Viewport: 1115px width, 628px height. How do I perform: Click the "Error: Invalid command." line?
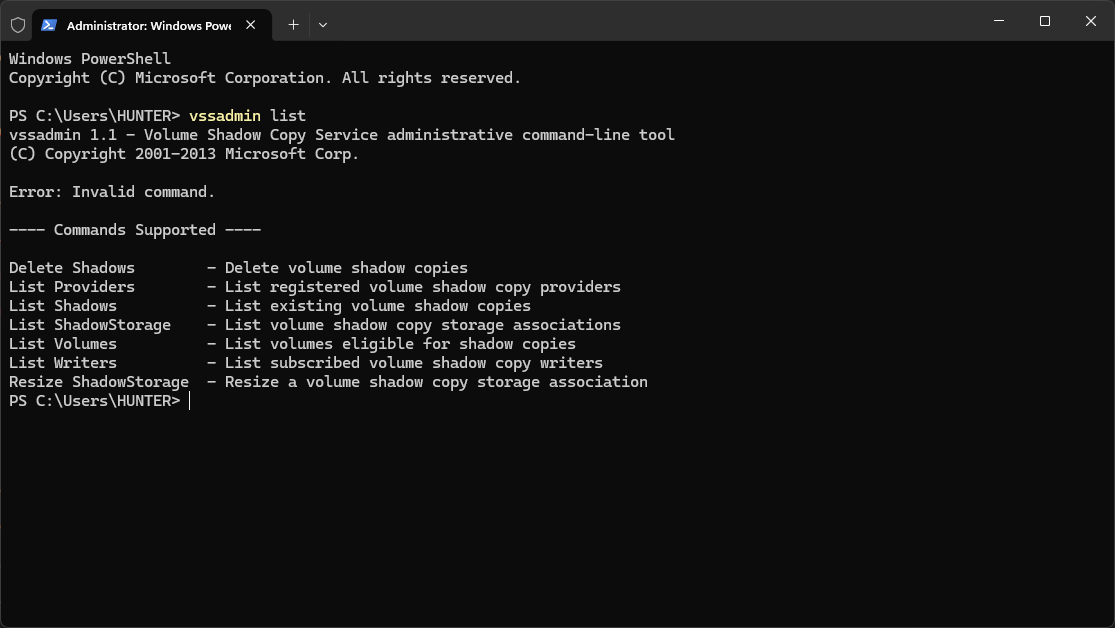[x=112, y=192]
